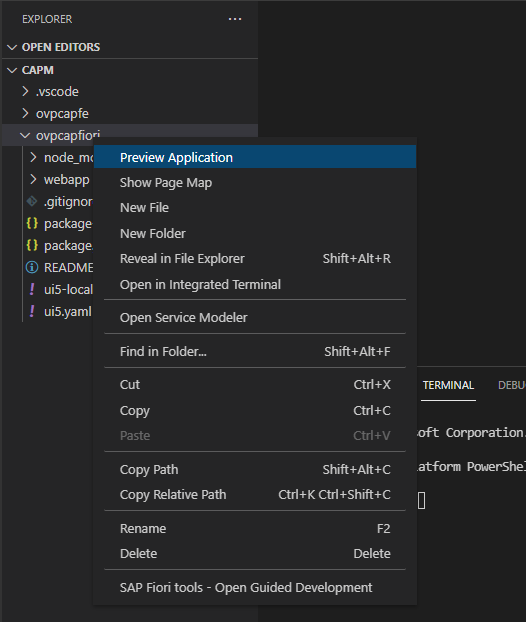Click the README info icon

pyautogui.click(x=32, y=267)
